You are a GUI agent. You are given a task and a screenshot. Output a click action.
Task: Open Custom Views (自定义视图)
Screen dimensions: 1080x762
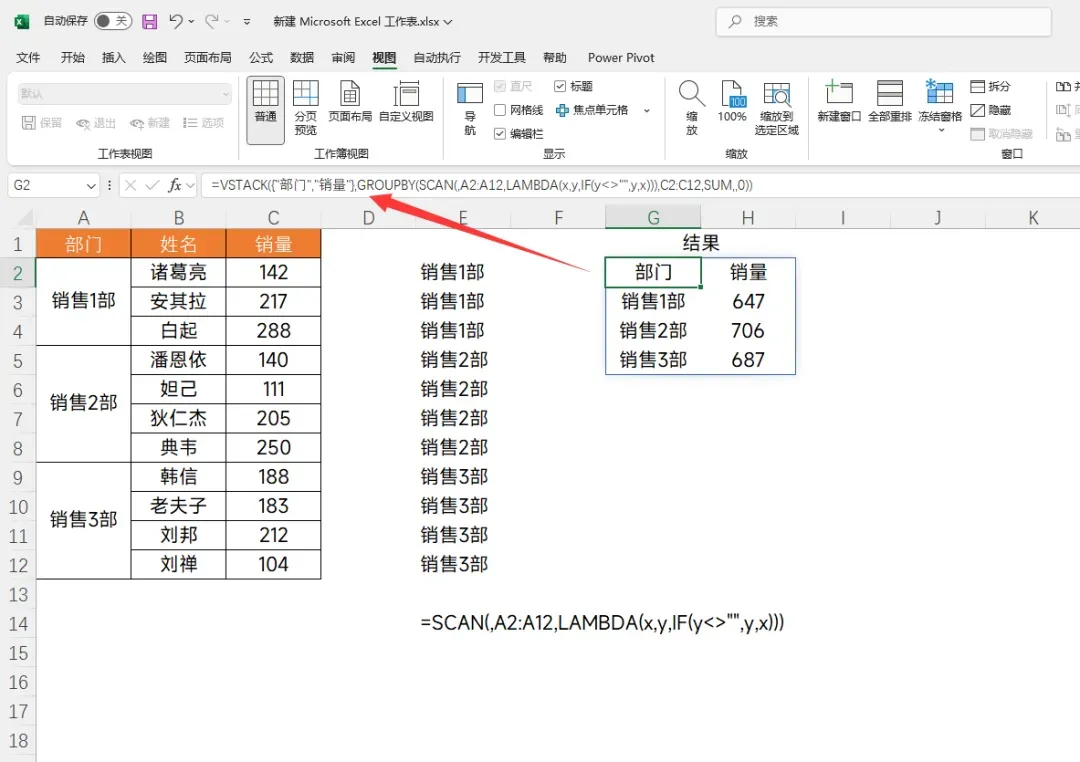(x=406, y=102)
